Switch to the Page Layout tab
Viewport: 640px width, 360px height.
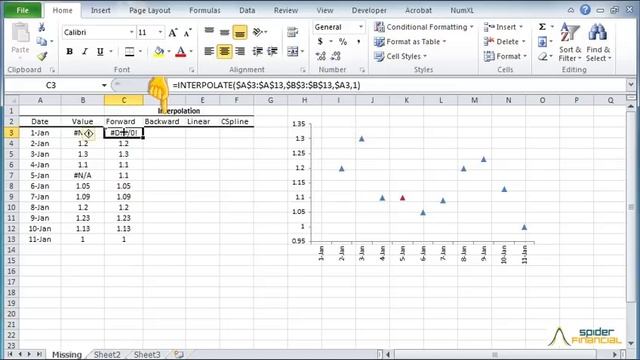tap(150, 11)
